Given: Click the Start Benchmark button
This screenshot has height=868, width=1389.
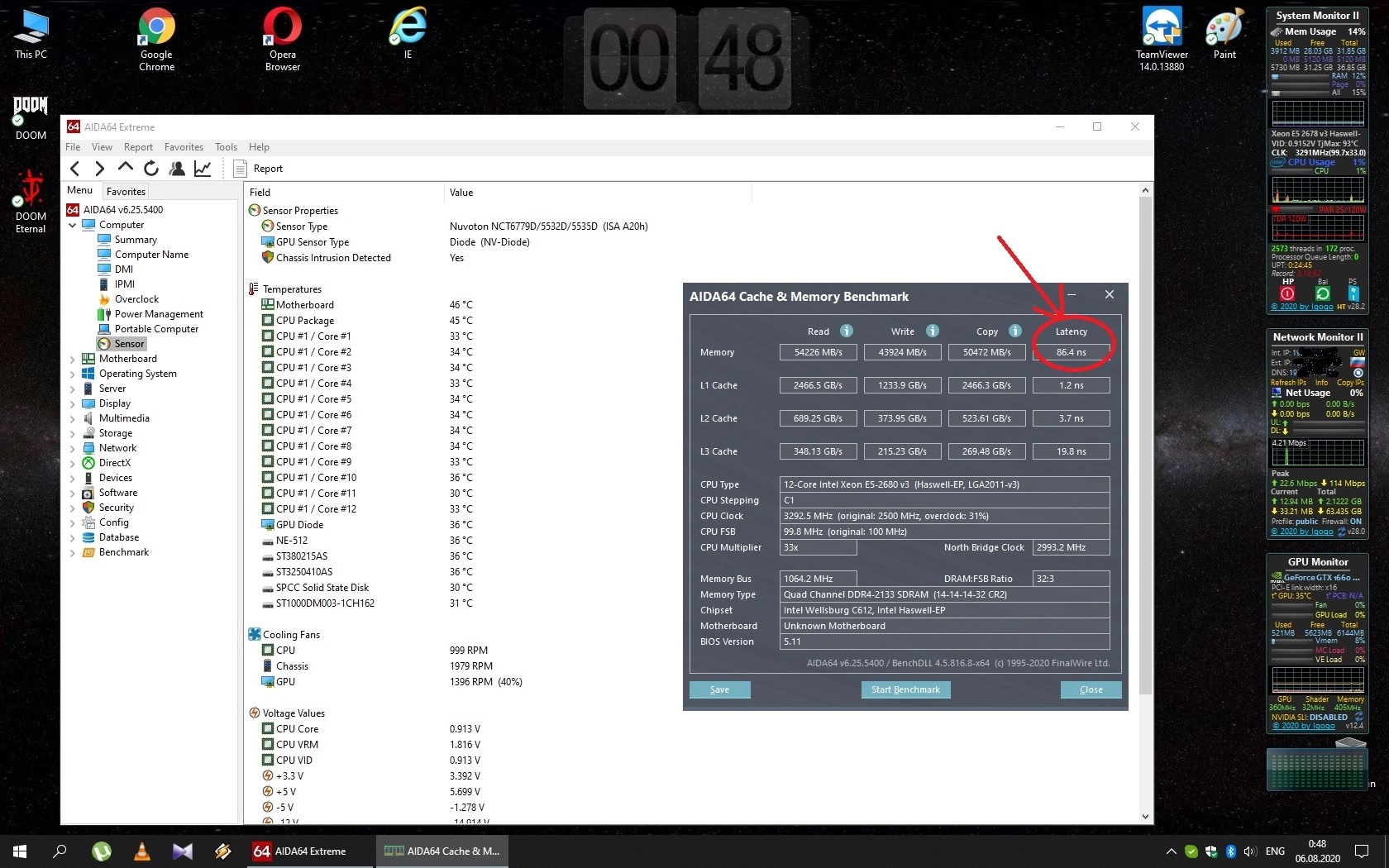Looking at the screenshot, I should 905,689.
